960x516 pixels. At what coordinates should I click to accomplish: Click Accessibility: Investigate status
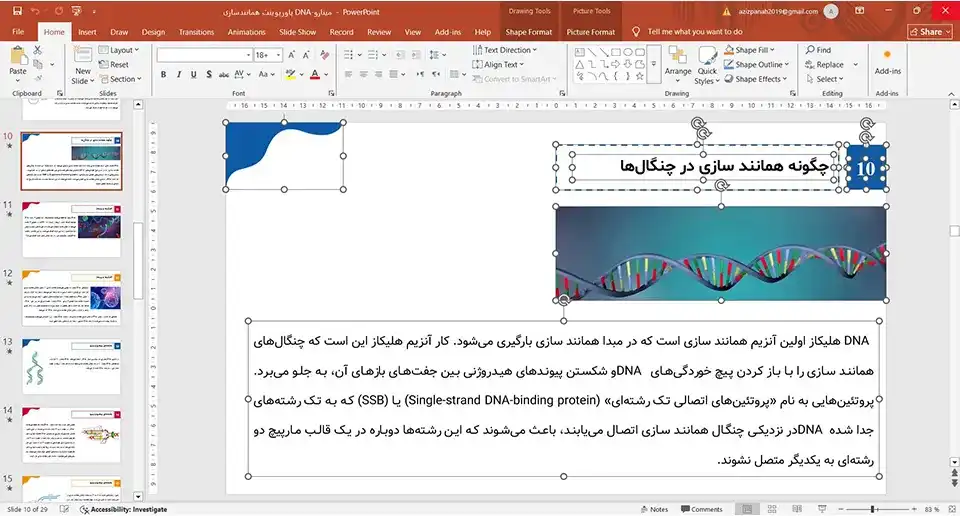(123, 509)
